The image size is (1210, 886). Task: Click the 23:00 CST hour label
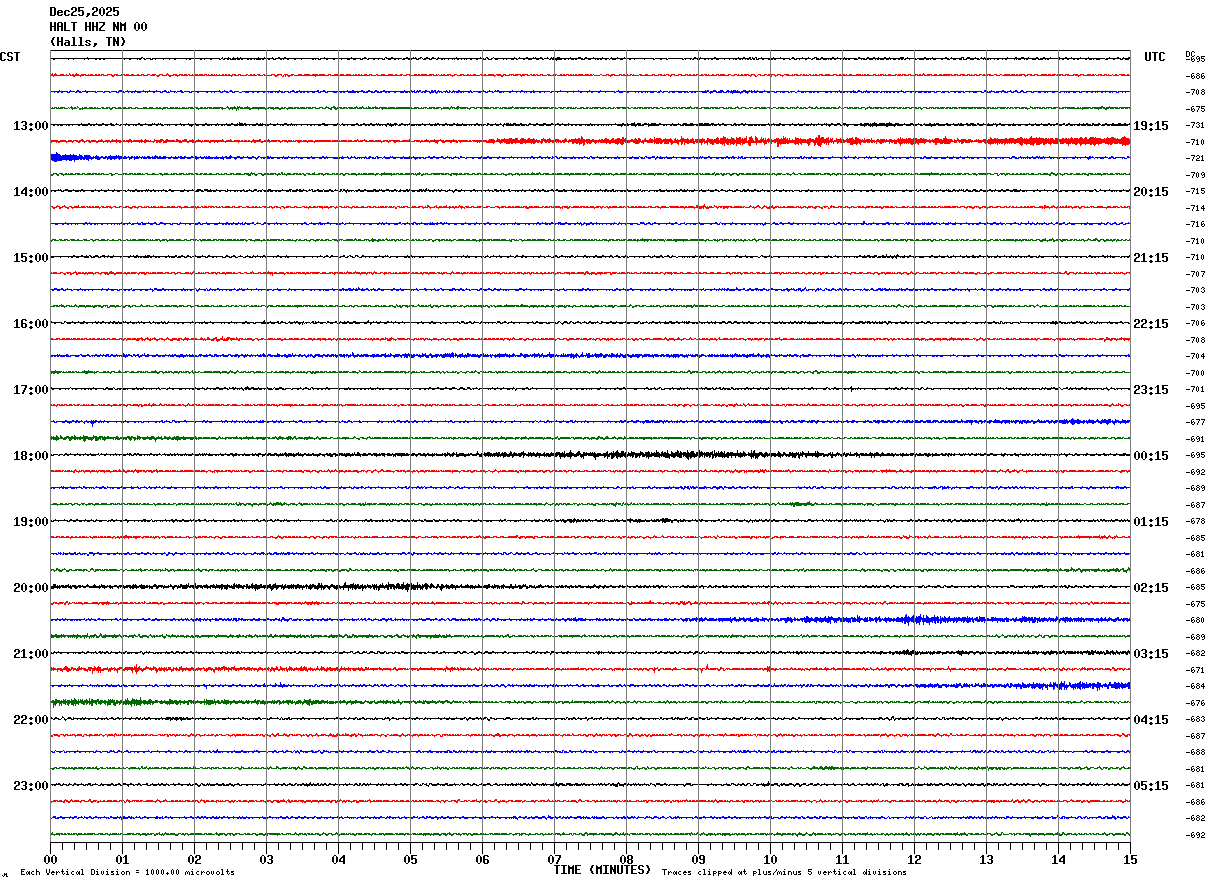(30, 786)
